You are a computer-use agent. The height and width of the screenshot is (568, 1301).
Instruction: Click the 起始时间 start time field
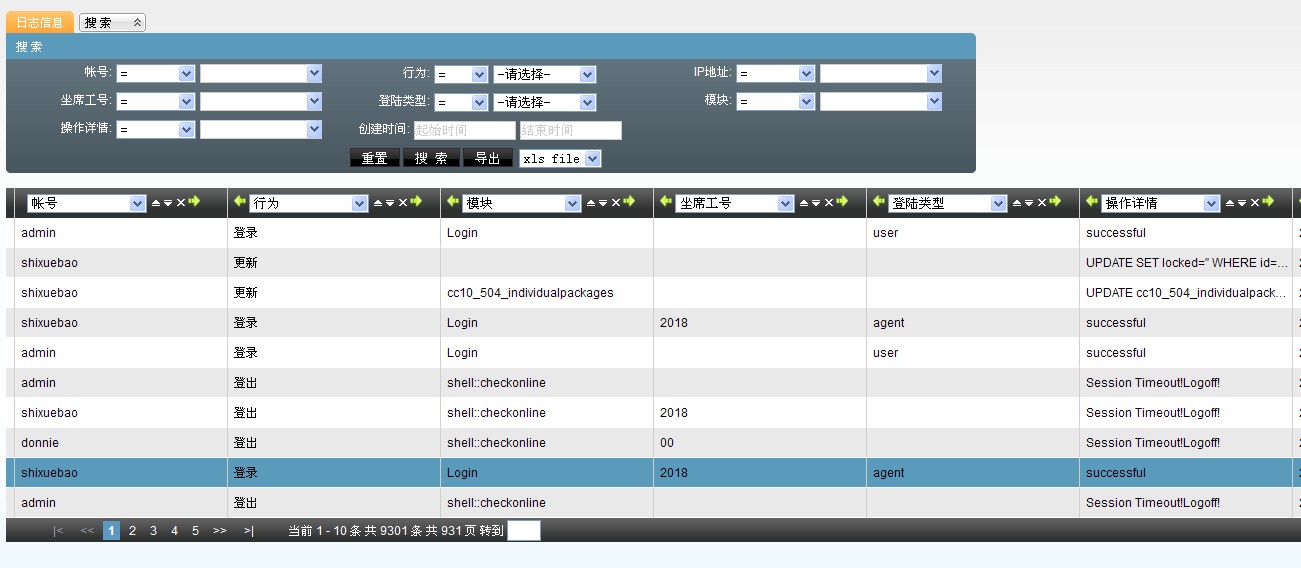tap(464, 130)
